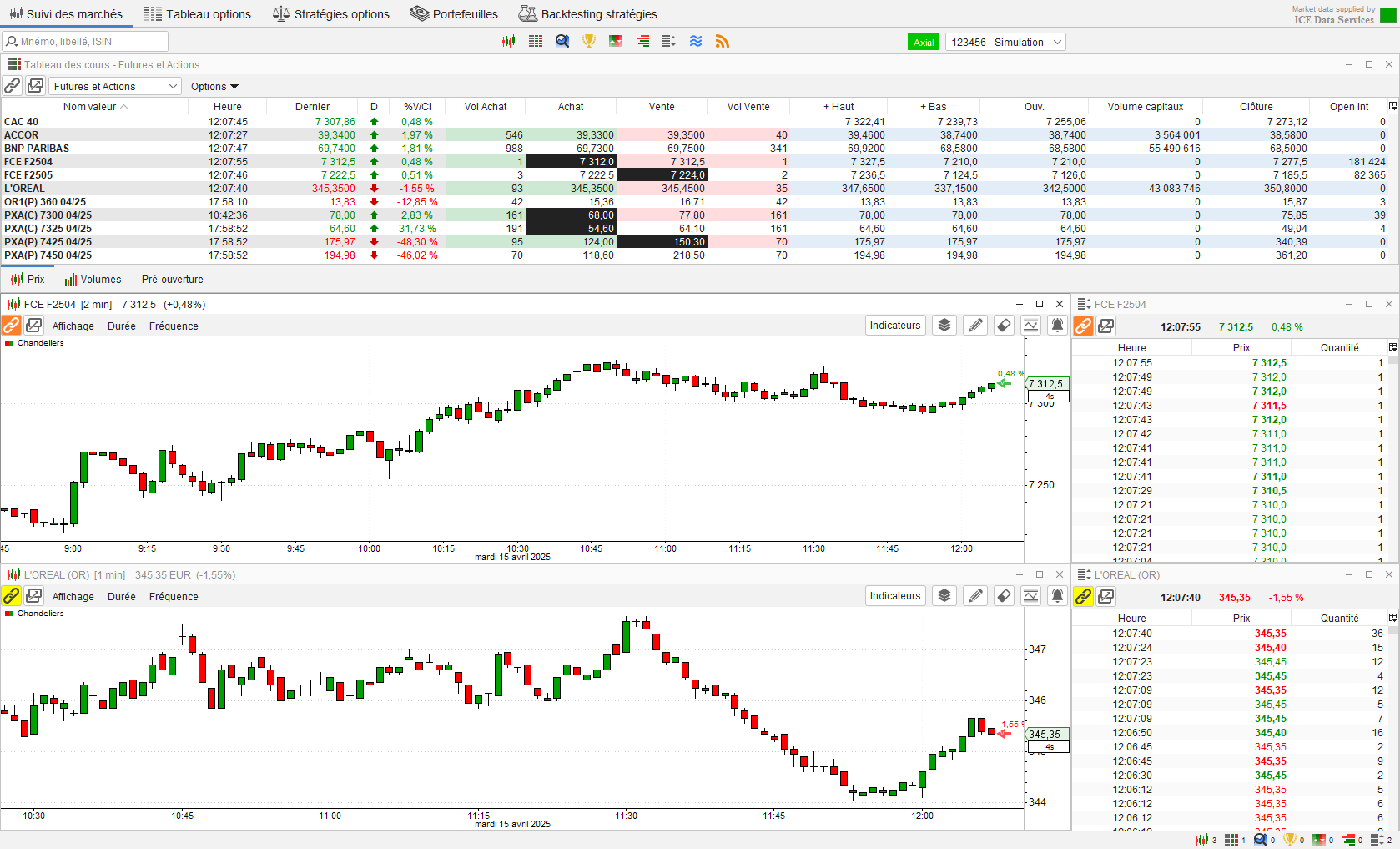The width and height of the screenshot is (1400, 849).
Task: Click the trend channel icon in L'OREAL chart
Action: click(x=1031, y=596)
